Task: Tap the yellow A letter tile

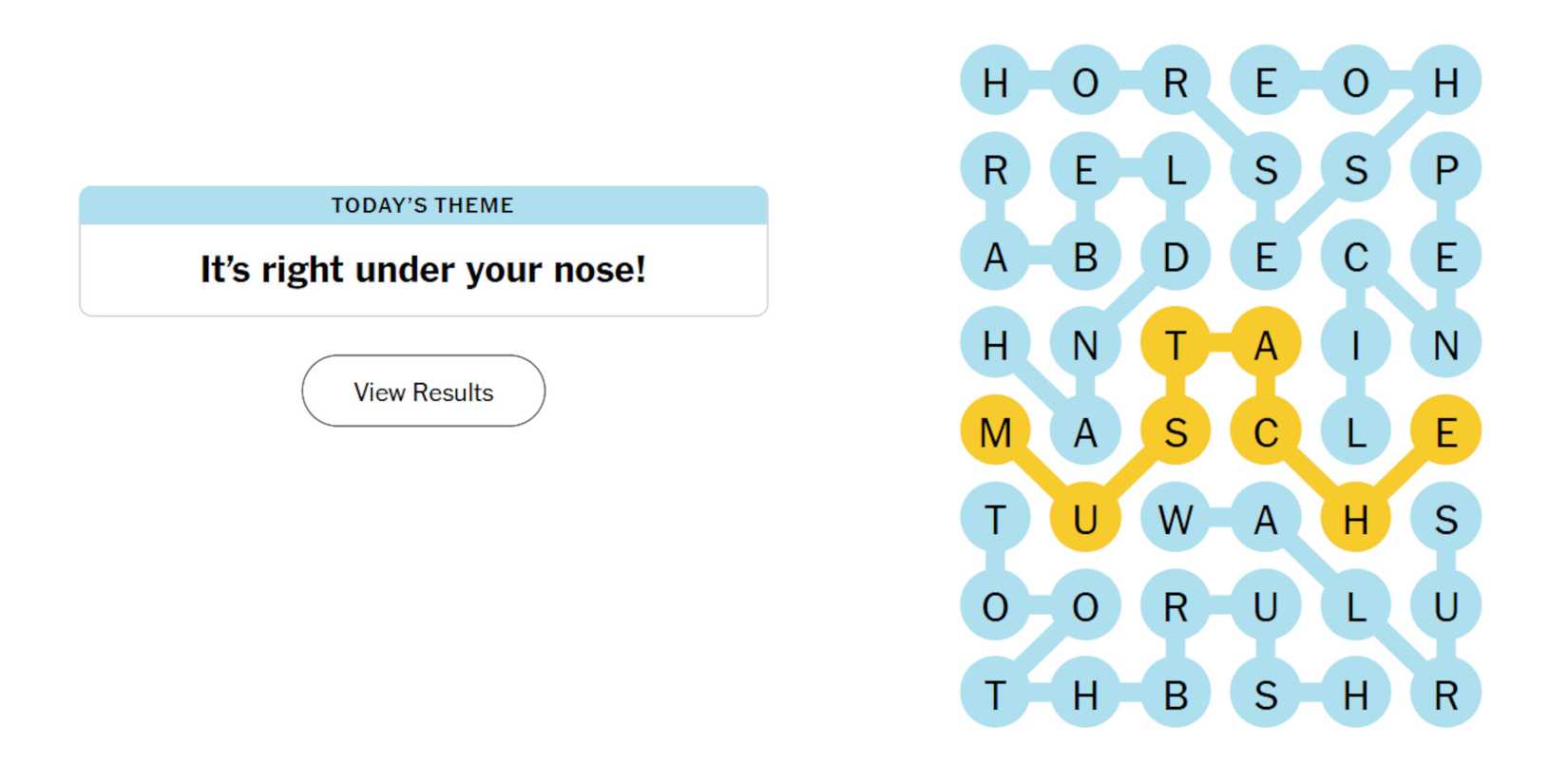Action: click(x=1266, y=345)
